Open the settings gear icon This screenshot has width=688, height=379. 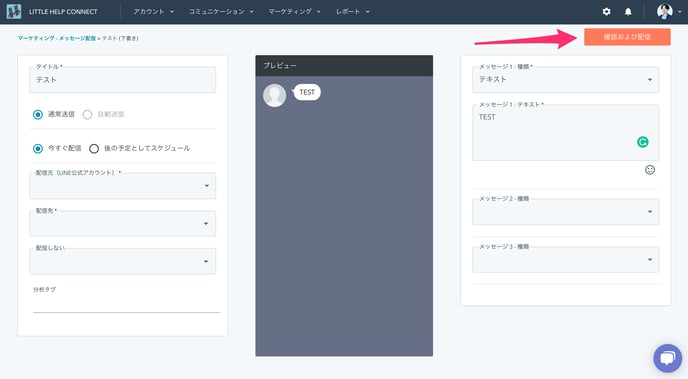(x=606, y=12)
